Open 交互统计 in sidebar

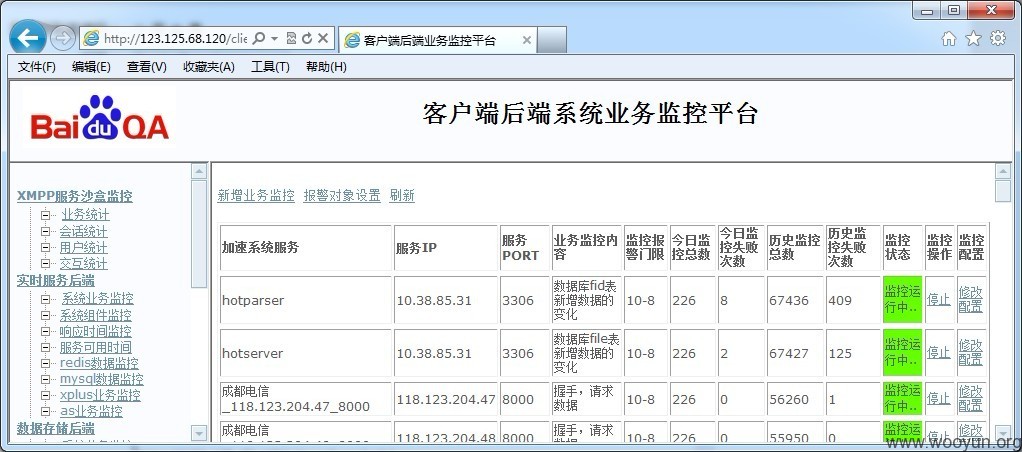pos(83,264)
